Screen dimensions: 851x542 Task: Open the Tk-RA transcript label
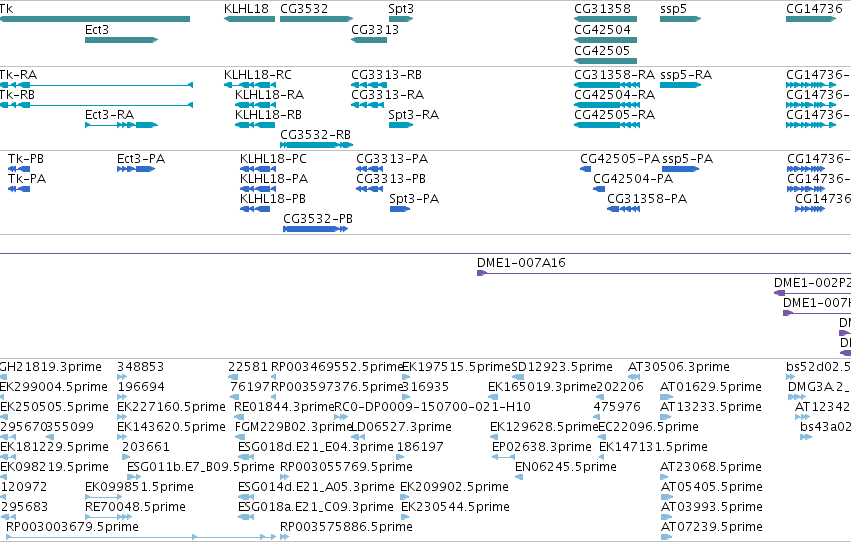[x=18, y=75]
